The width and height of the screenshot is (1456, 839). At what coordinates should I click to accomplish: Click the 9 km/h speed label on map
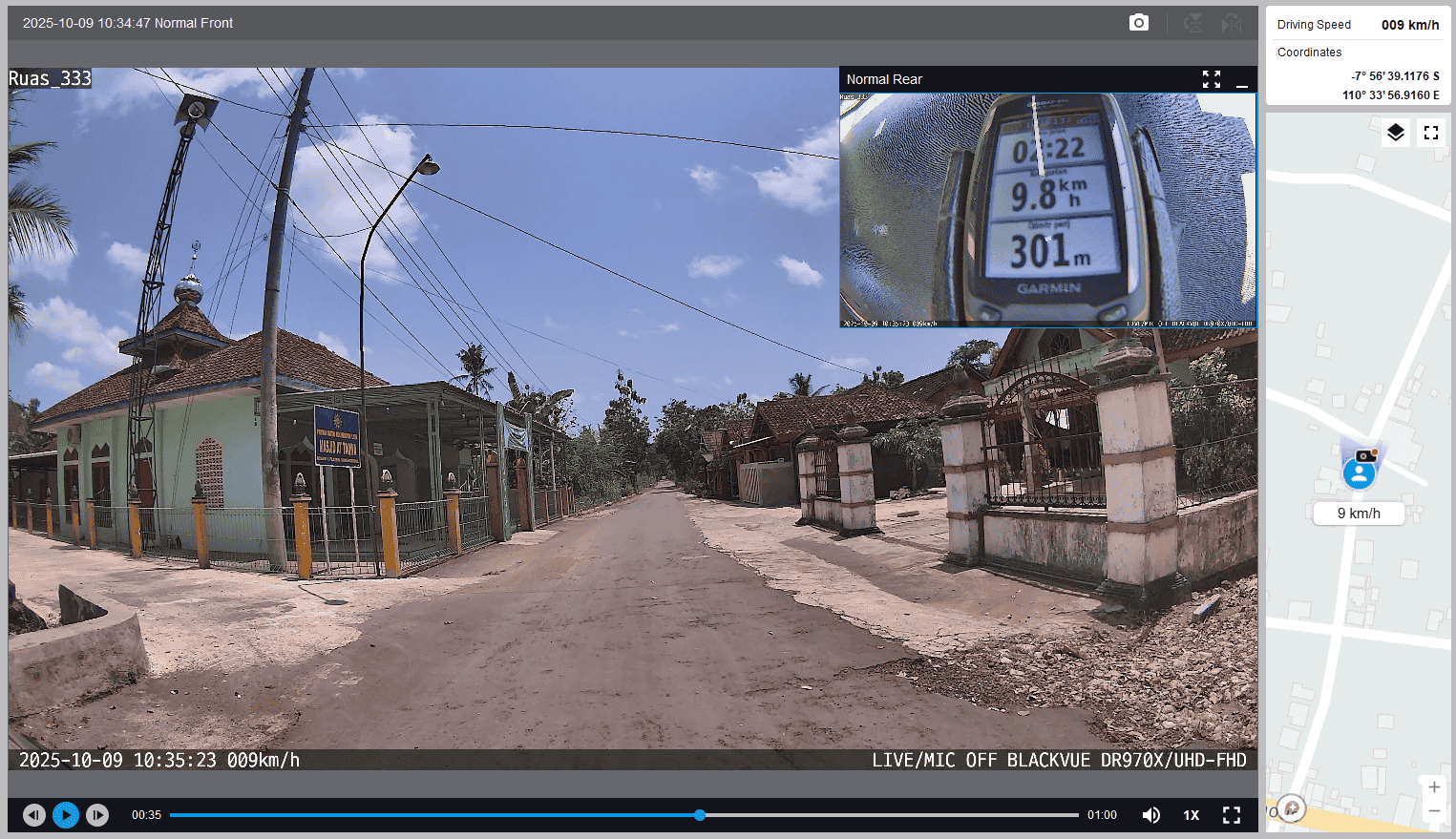coord(1358,514)
